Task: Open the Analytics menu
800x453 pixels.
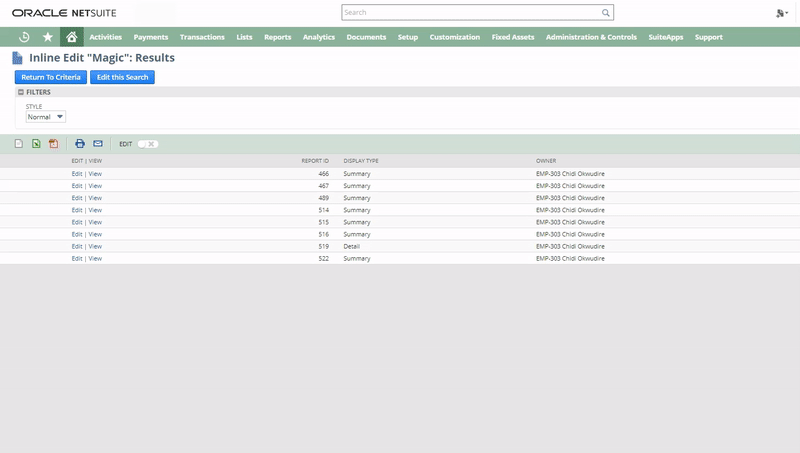Action: coord(319,37)
